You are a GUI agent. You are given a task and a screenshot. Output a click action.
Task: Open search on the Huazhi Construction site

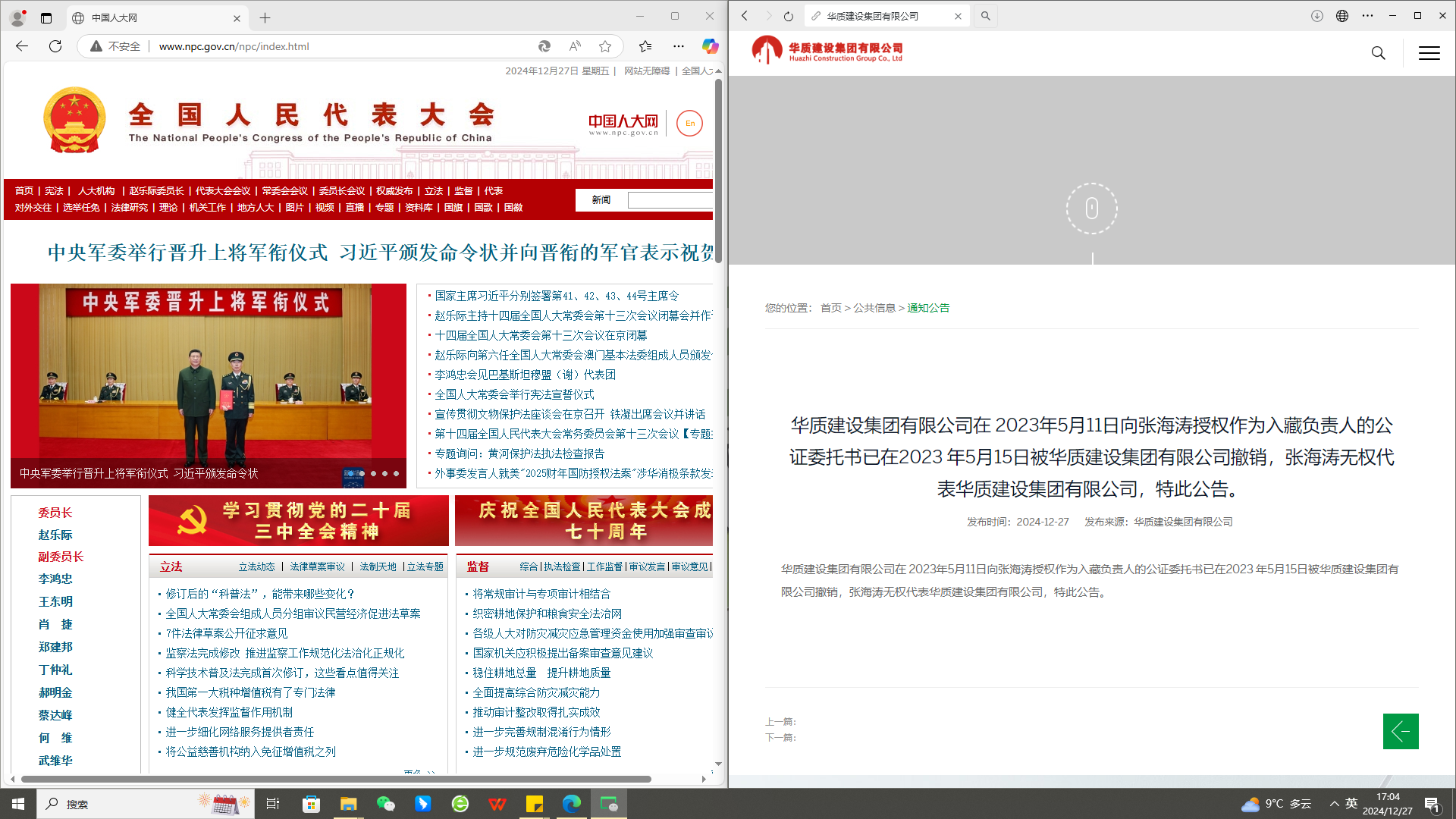(x=1378, y=53)
